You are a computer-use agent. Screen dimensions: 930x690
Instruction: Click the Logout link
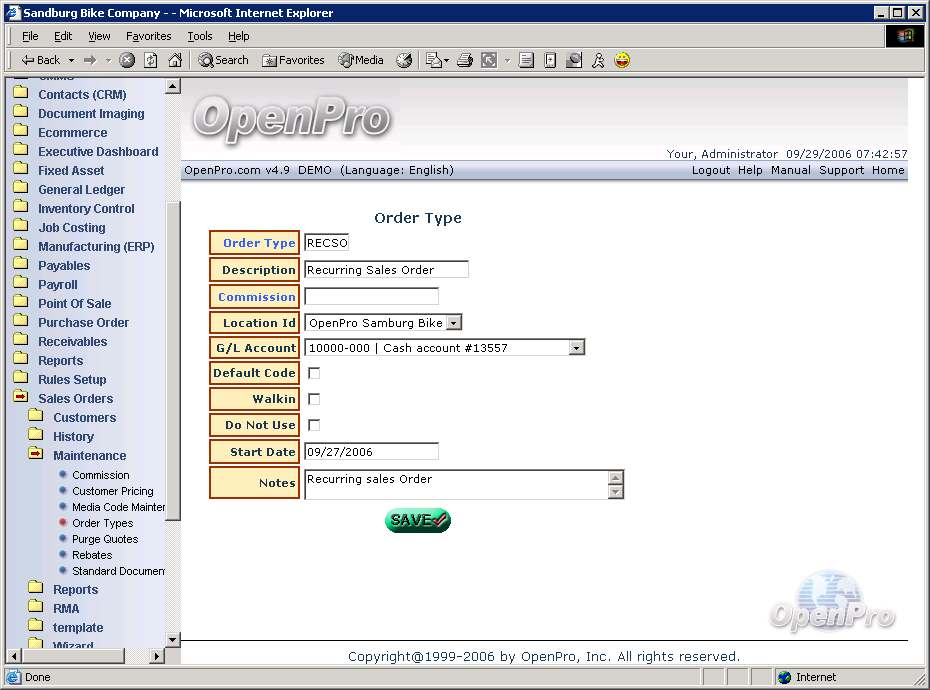(710, 170)
